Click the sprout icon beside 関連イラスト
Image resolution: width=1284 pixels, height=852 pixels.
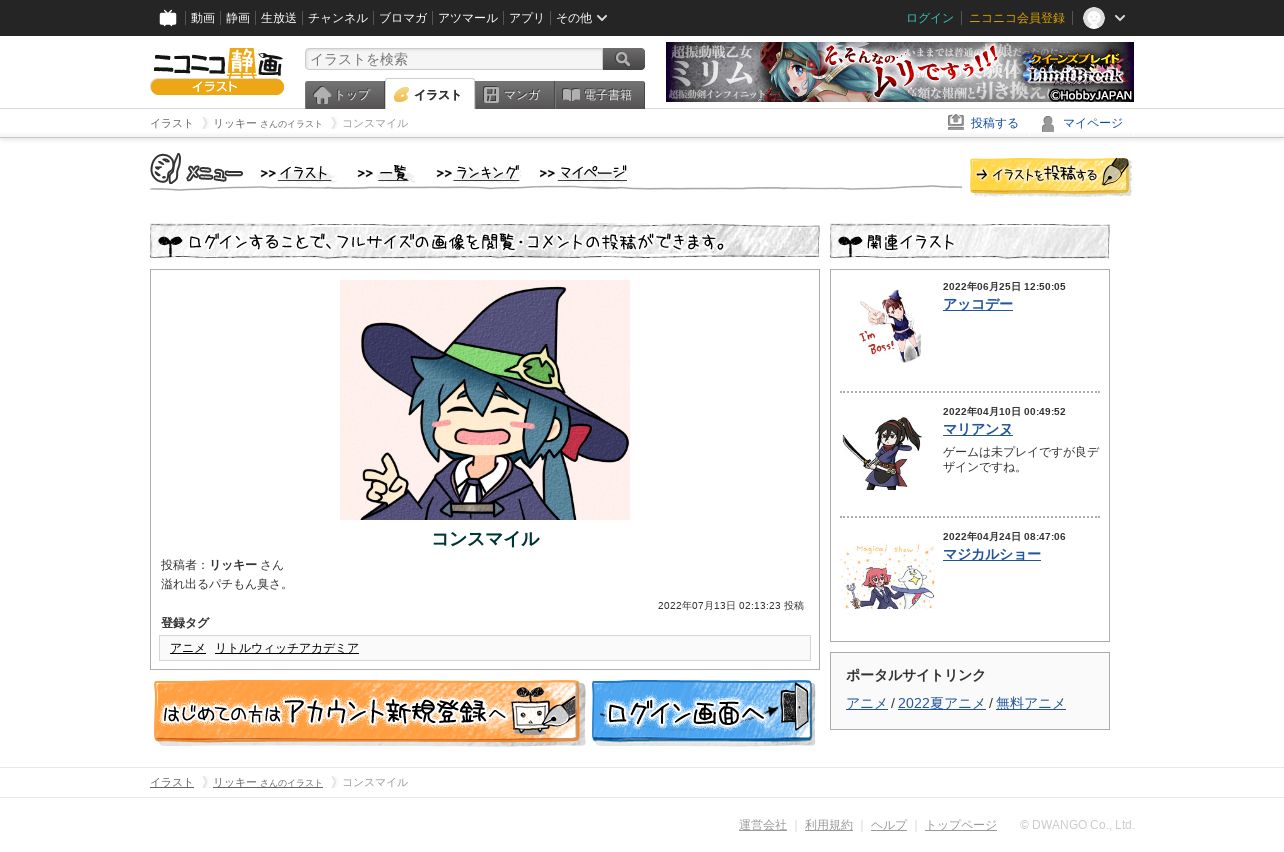[x=850, y=244]
